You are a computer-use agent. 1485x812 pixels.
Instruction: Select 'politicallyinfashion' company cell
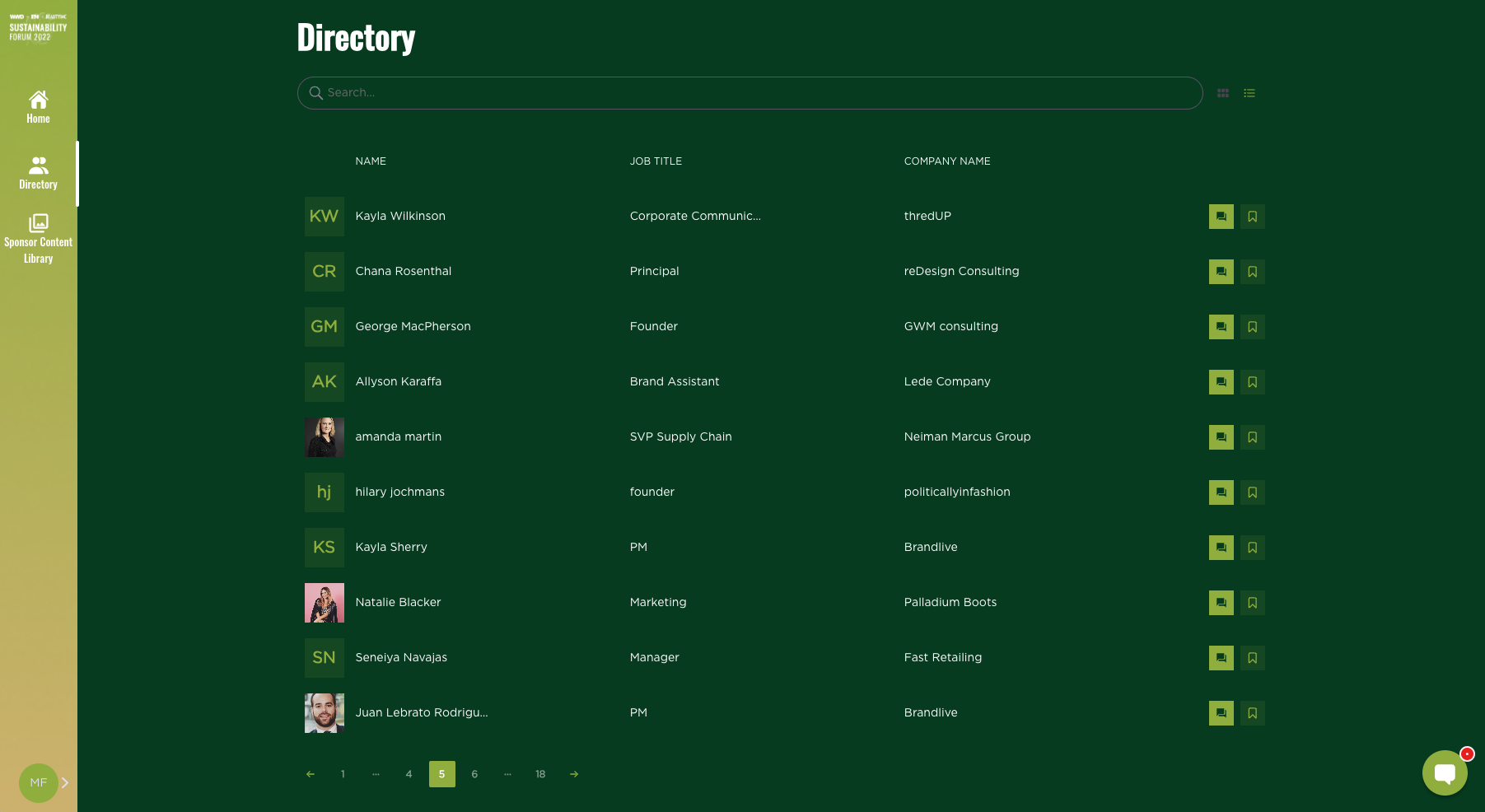click(x=957, y=492)
